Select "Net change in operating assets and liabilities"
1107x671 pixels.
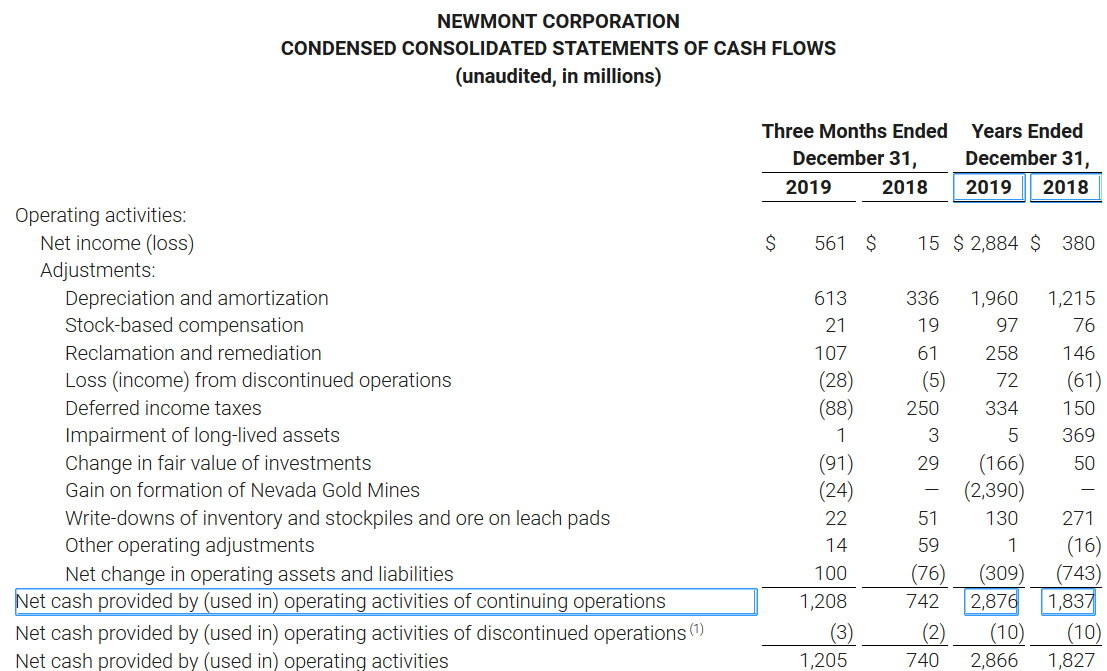pos(259,574)
